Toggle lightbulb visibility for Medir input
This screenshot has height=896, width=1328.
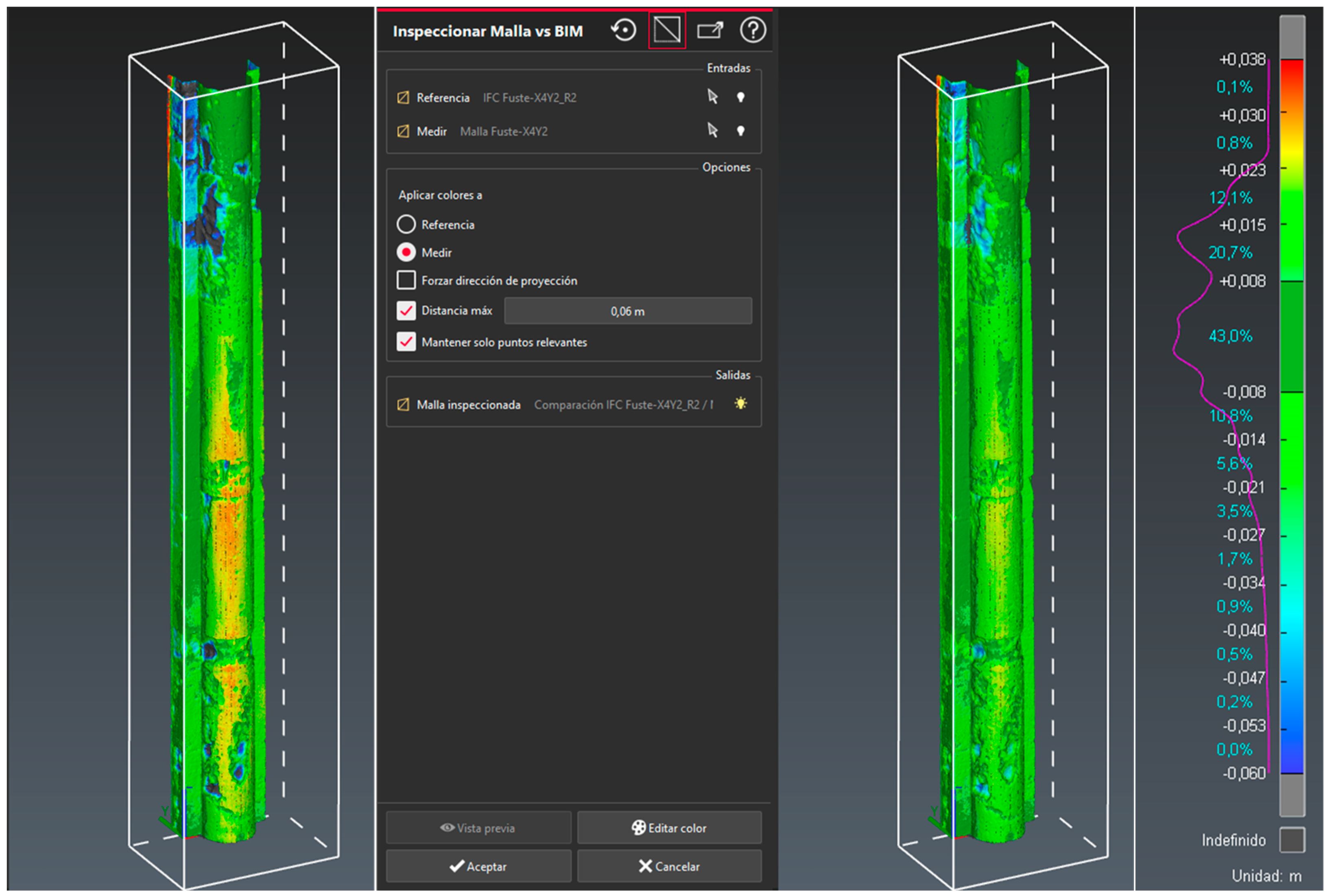click(x=740, y=131)
